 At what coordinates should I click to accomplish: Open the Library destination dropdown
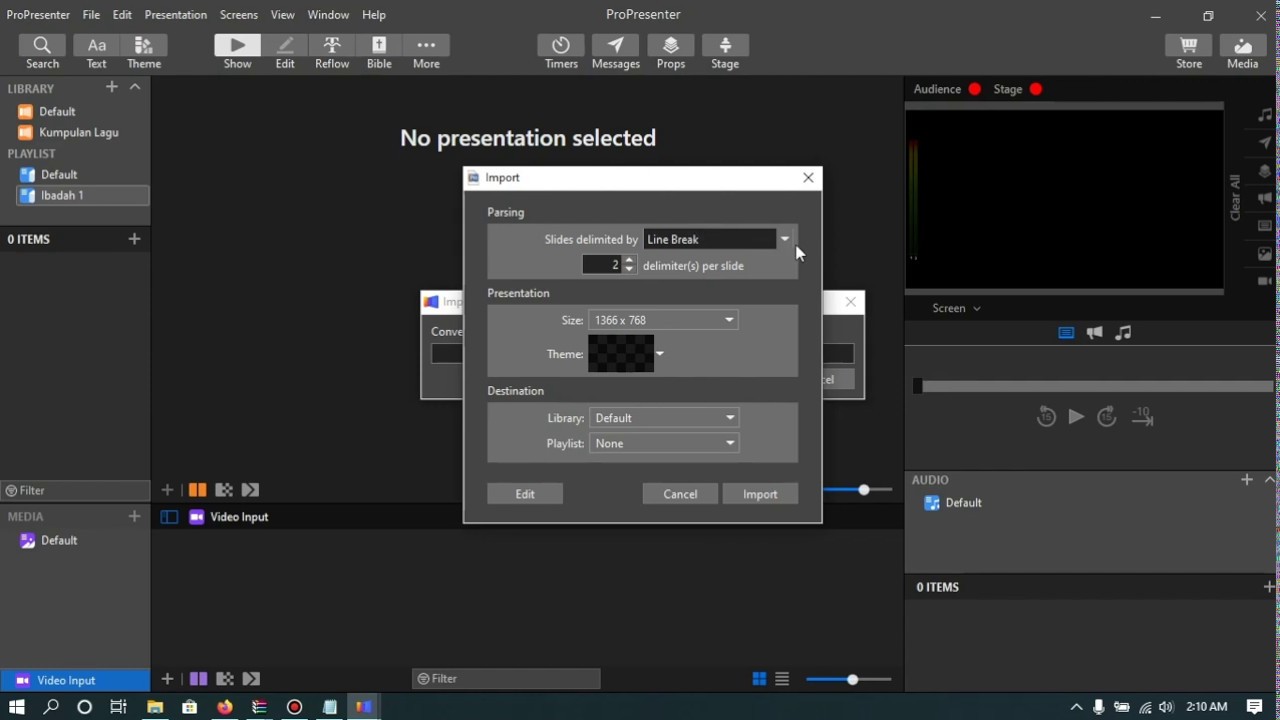pos(664,418)
